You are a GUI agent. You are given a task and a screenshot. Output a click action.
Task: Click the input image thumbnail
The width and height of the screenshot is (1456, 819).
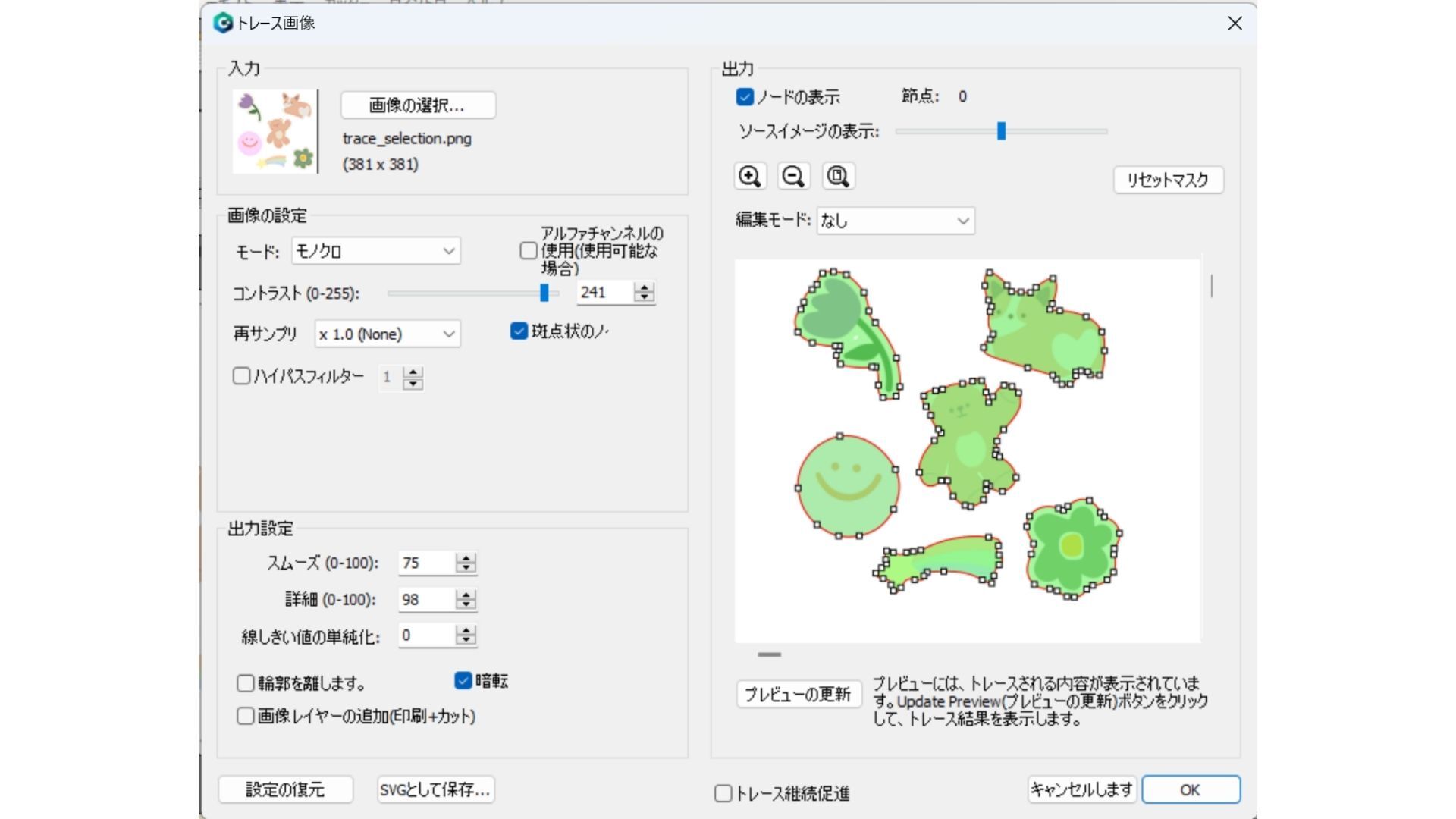click(275, 131)
